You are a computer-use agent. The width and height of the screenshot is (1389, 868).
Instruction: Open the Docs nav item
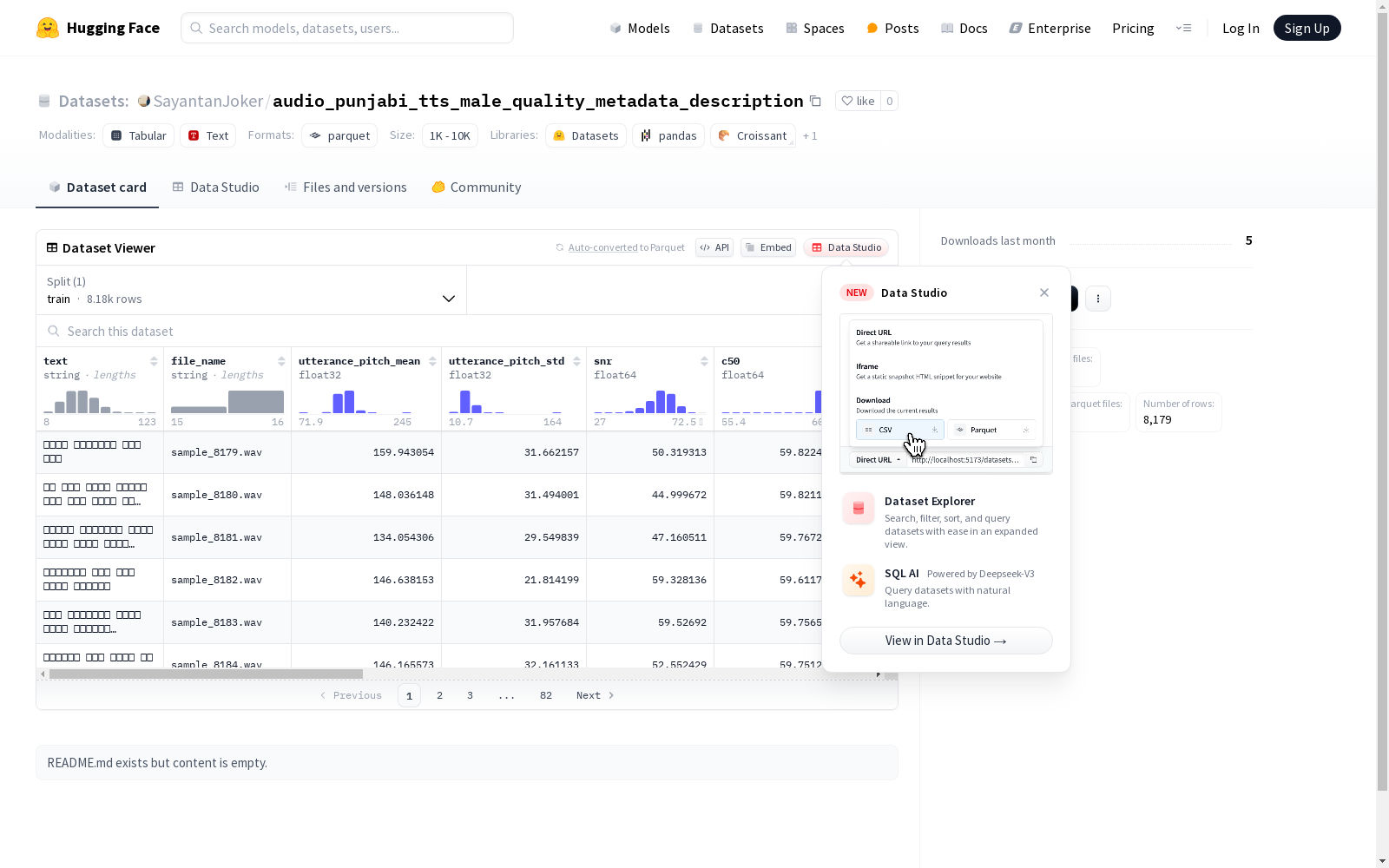pyautogui.click(x=964, y=28)
